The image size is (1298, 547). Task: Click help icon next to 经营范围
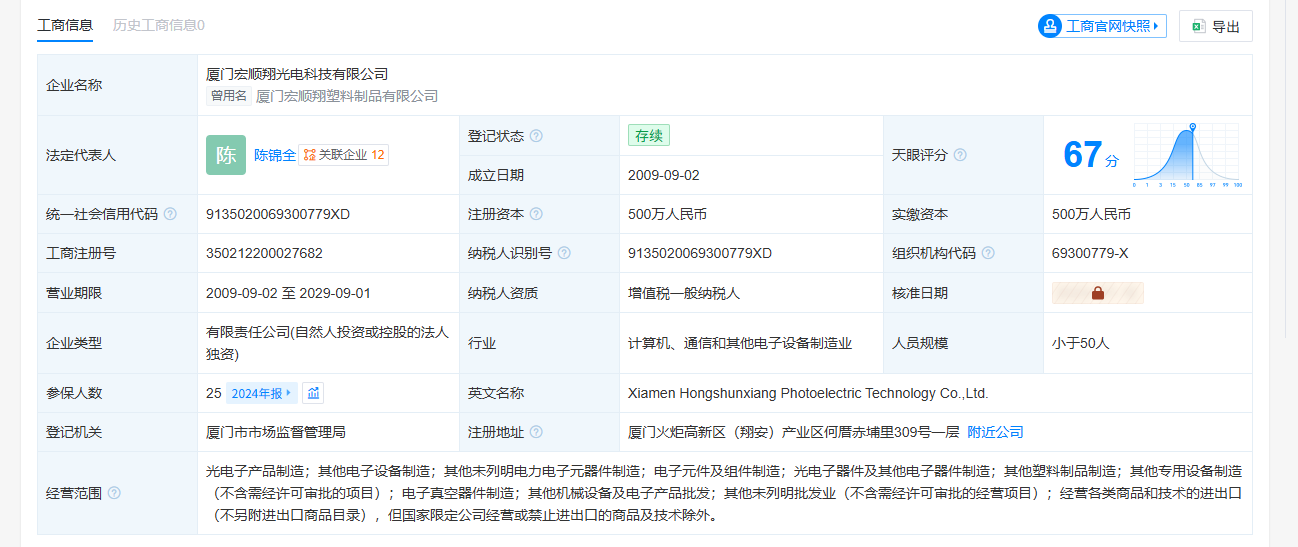click(114, 493)
